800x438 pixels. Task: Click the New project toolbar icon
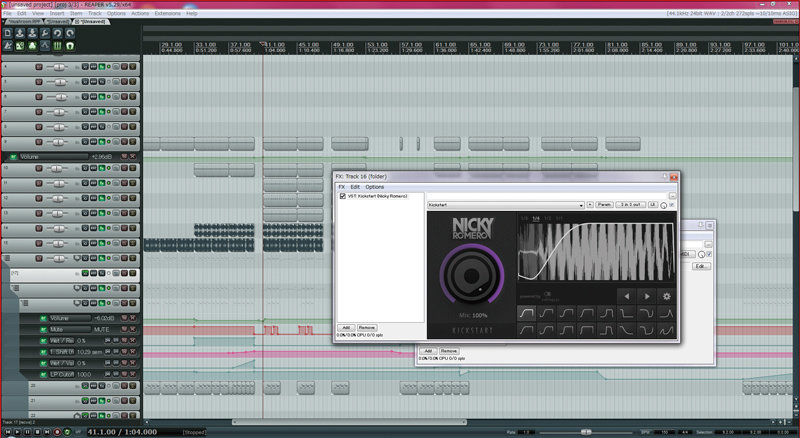point(8,33)
